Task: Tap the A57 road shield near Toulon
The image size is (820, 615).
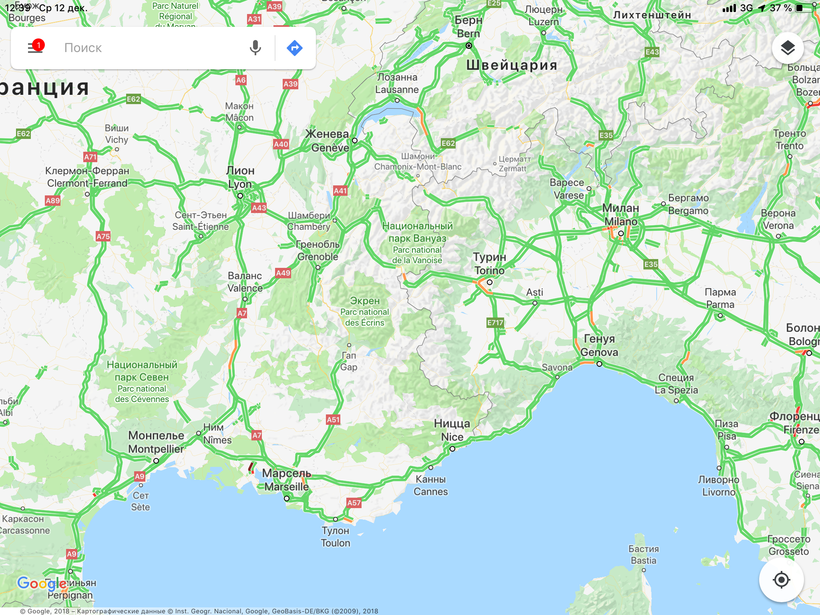Action: [x=354, y=503]
